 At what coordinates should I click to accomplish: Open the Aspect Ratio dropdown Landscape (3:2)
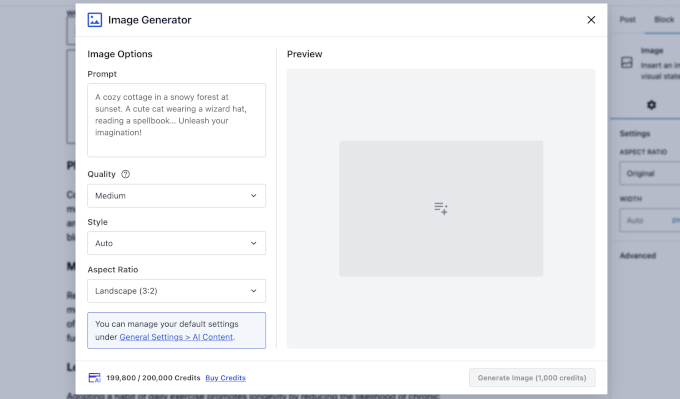click(x=177, y=291)
